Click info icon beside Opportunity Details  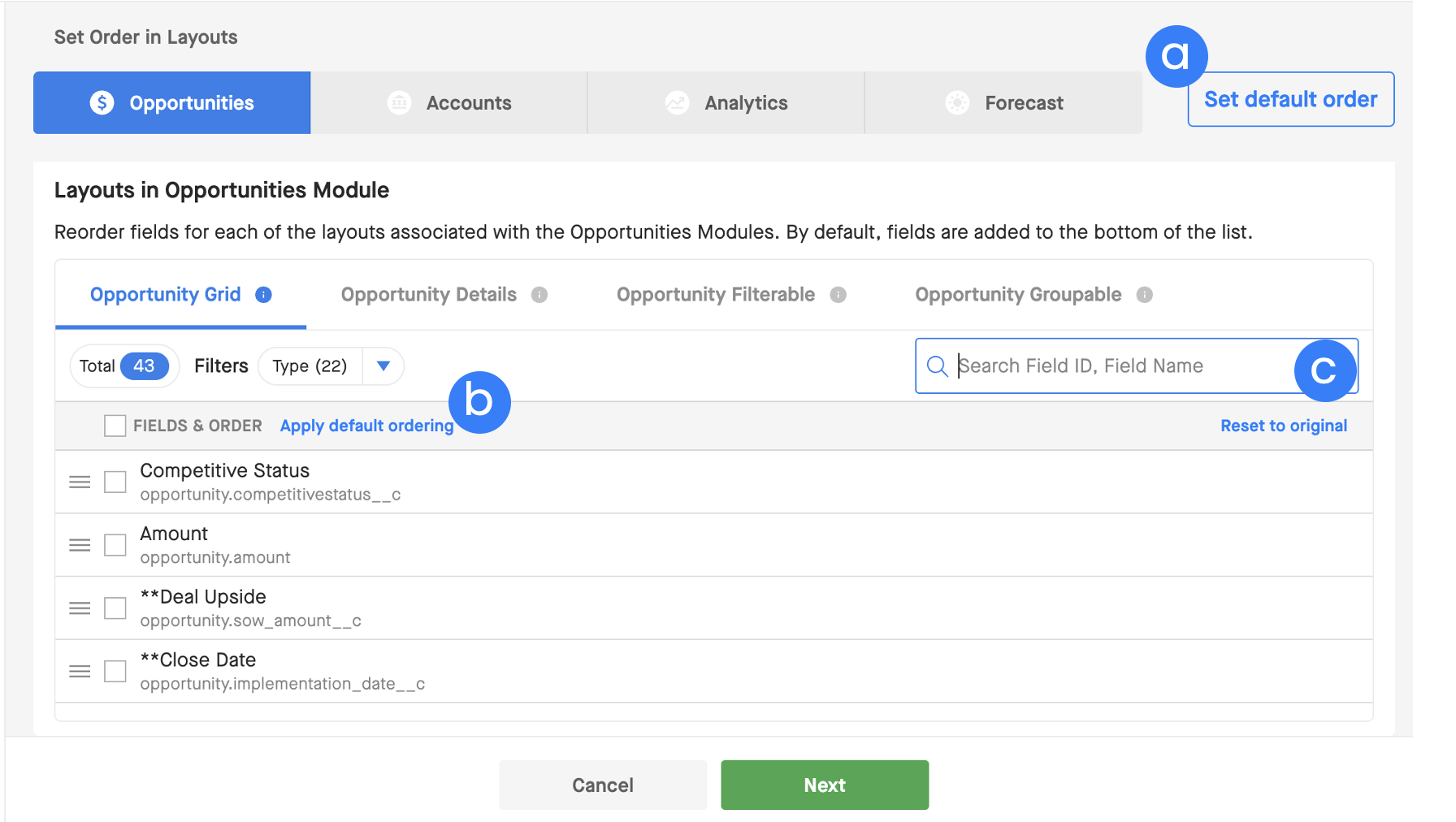(x=539, y=295)
